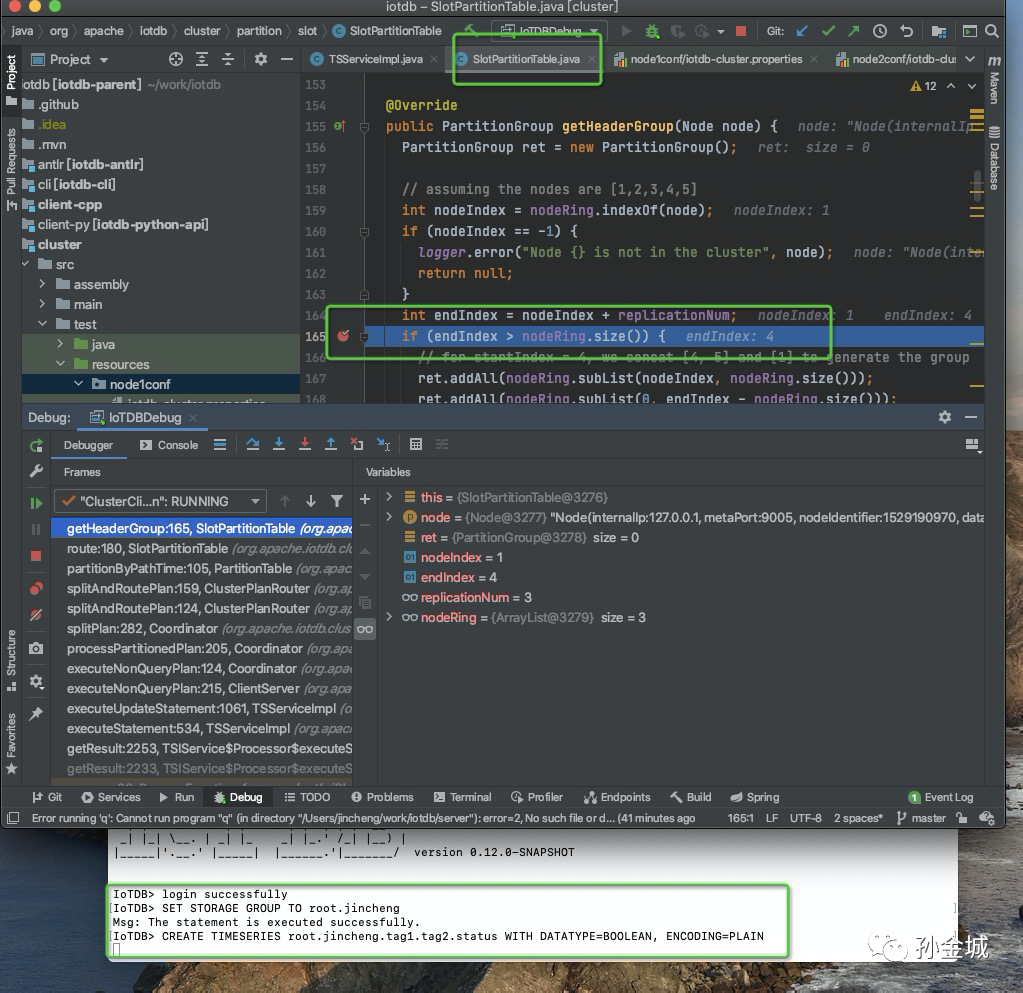Click Run to Cursor icon
The width and height of the screenshot is (1023, 993).
click(x=384, y=444)
